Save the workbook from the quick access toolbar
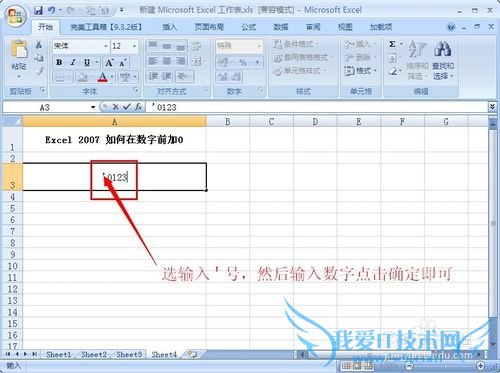The width and height of the screenshot is (500, 373). click(x=38, y=10)
